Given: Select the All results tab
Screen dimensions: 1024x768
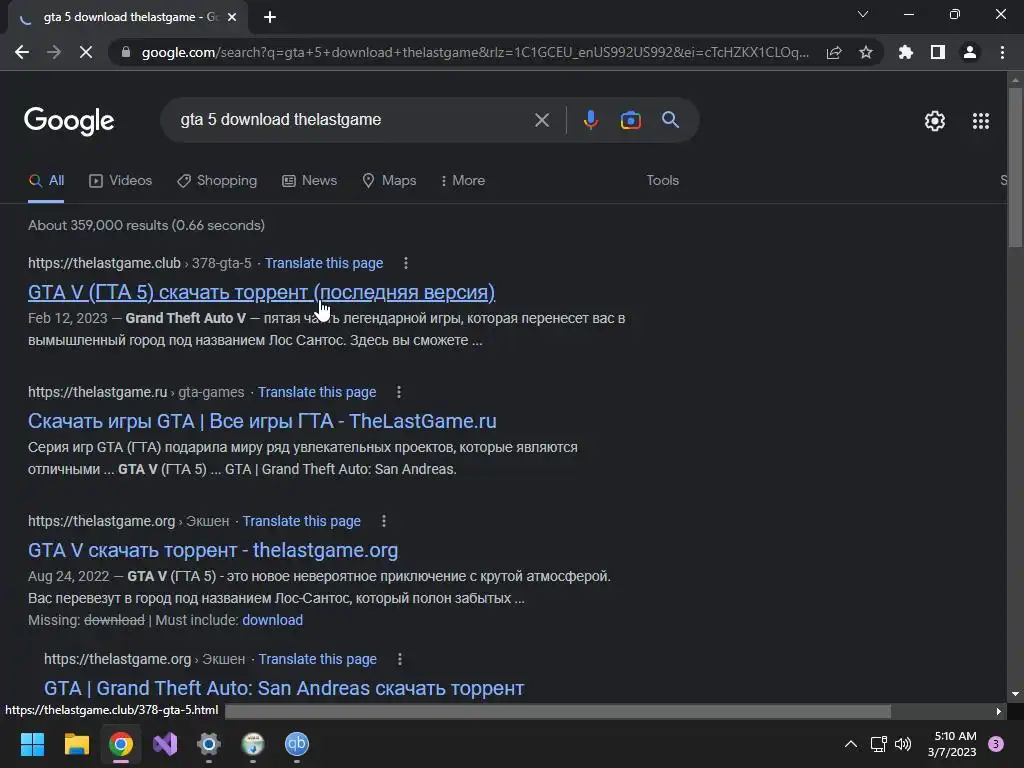Looking at the screenshot, I should click(46, 181).
